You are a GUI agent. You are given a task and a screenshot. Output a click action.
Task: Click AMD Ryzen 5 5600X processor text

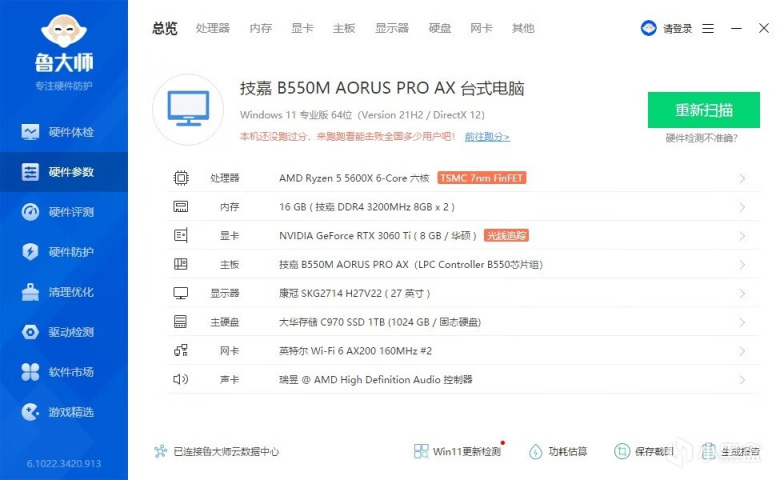pos(354,178)
